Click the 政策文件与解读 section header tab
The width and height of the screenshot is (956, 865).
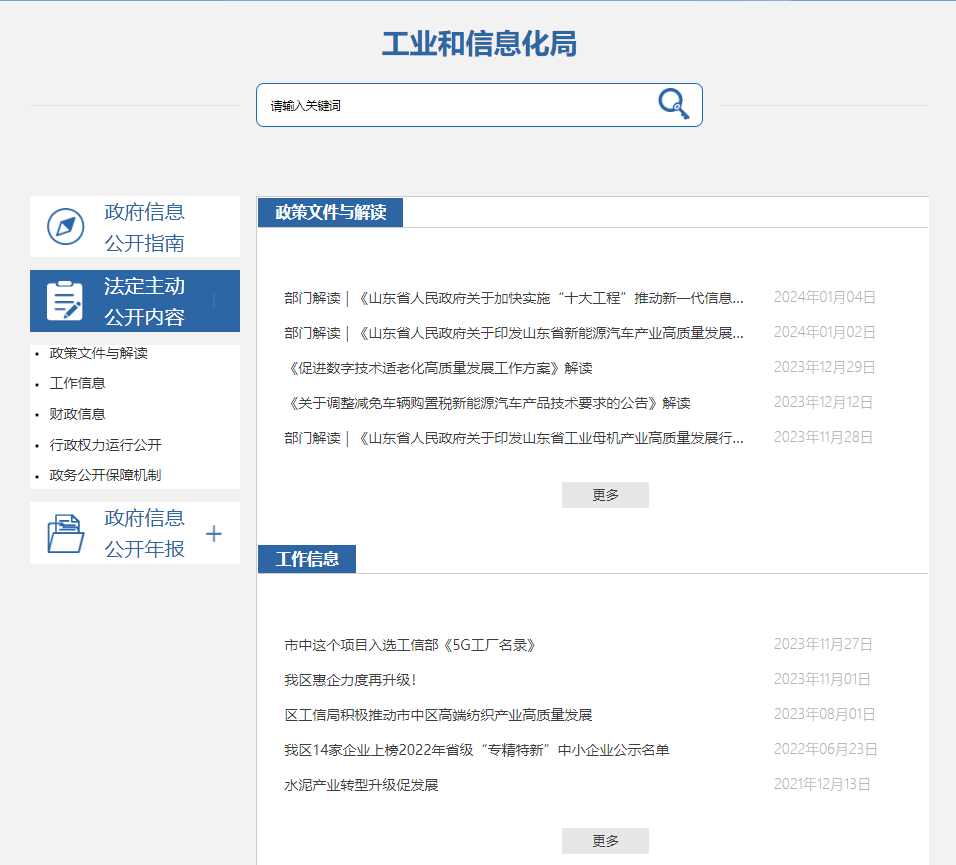pos(330,212)
